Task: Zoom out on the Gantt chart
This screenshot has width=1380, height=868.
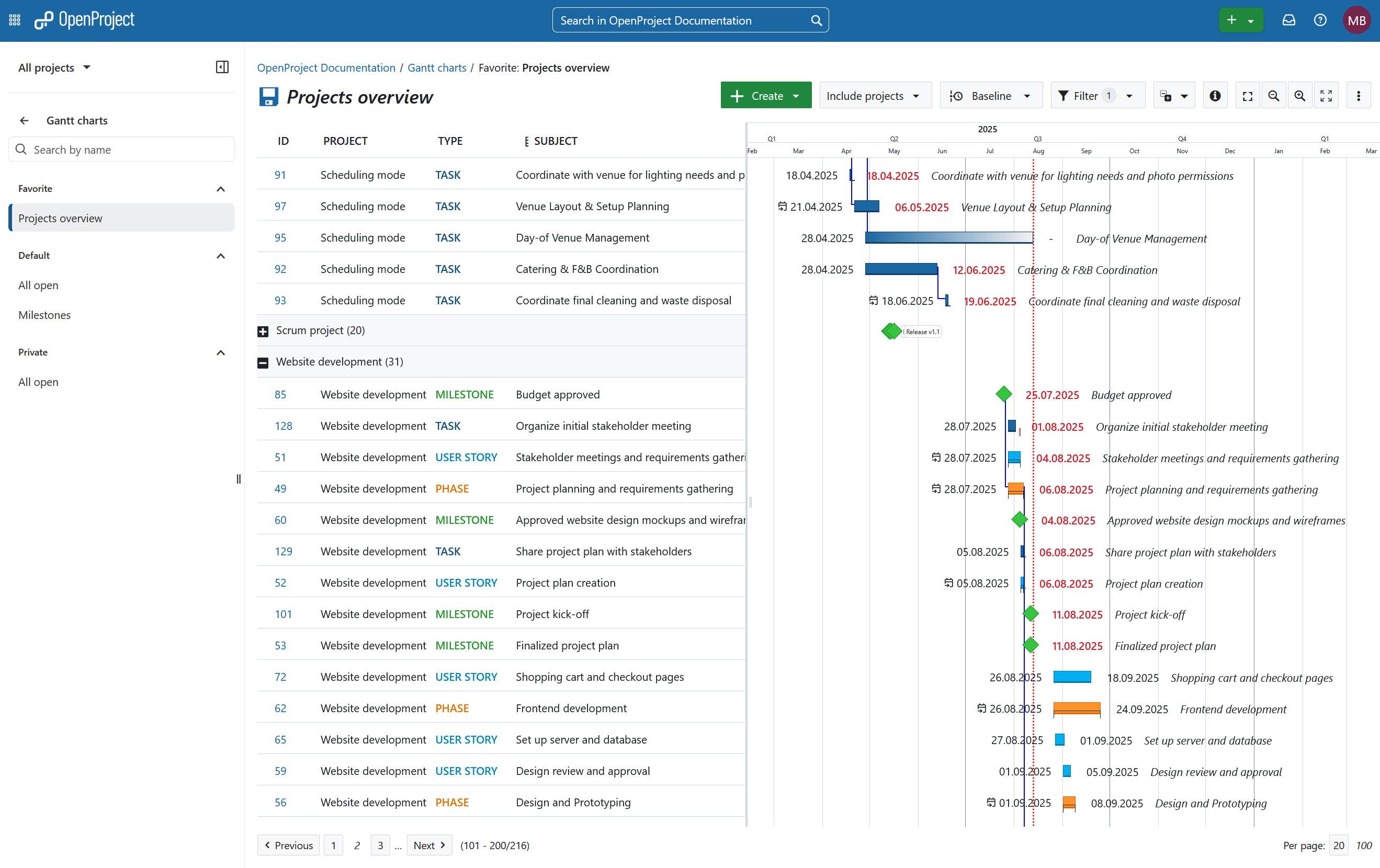Action: (1273, 95)
